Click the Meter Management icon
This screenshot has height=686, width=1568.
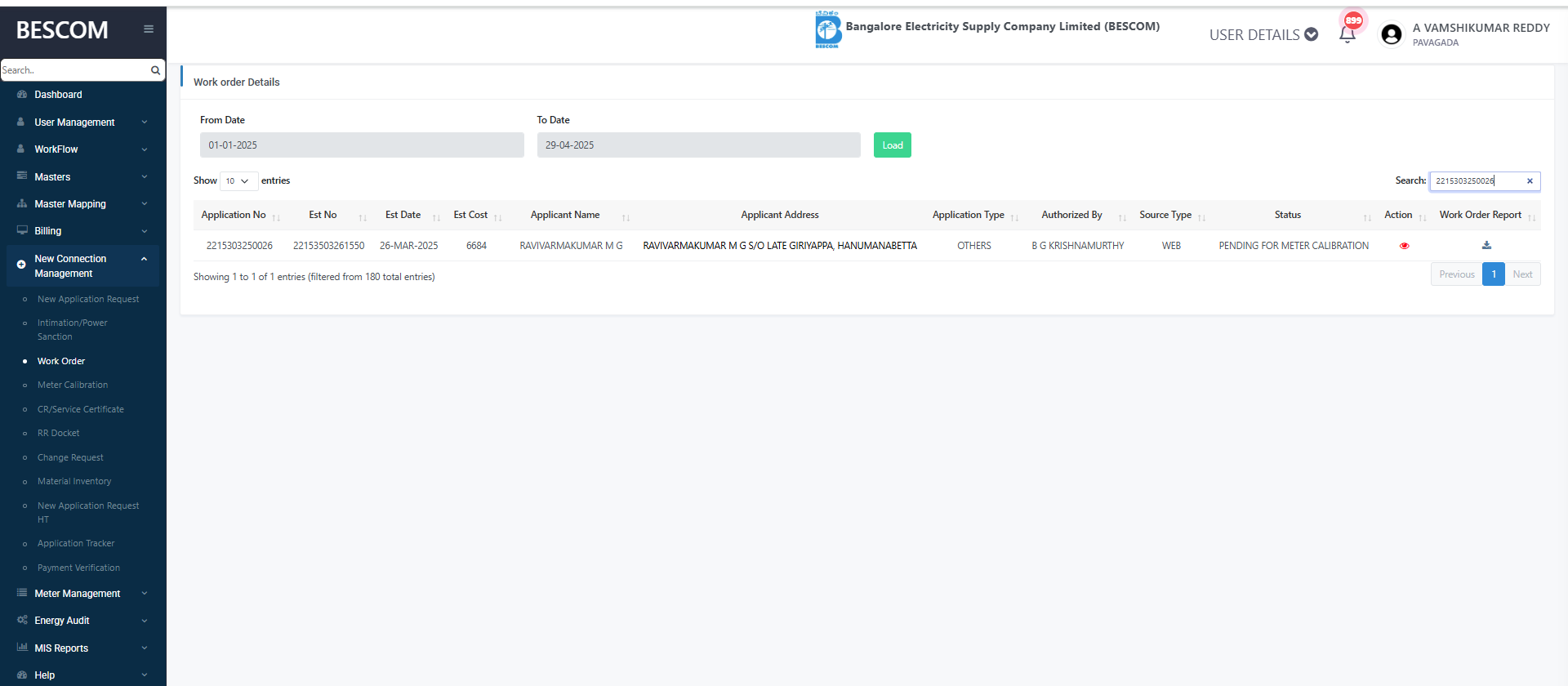pos(22,594)
